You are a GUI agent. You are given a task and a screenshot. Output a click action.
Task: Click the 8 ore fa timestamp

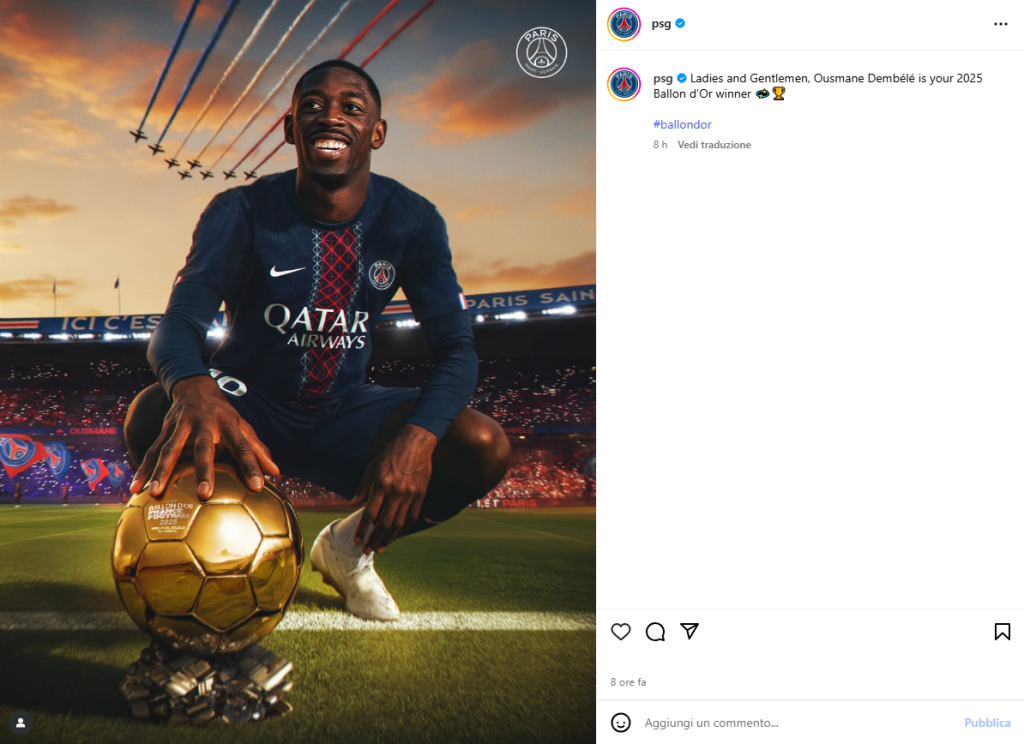[628, 682]
